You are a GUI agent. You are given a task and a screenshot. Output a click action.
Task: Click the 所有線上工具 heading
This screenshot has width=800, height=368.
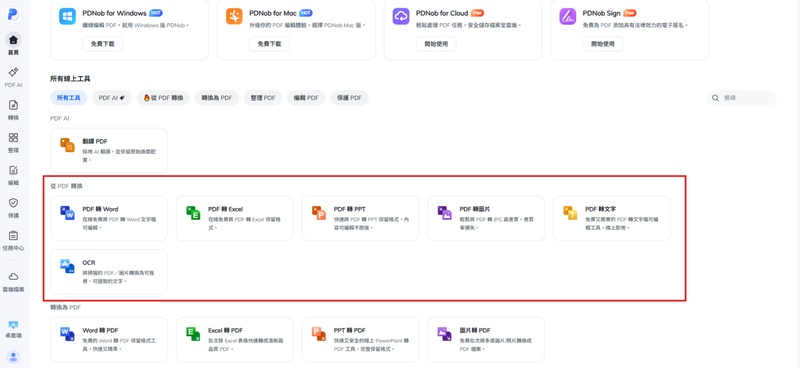(x=70, y=79)
